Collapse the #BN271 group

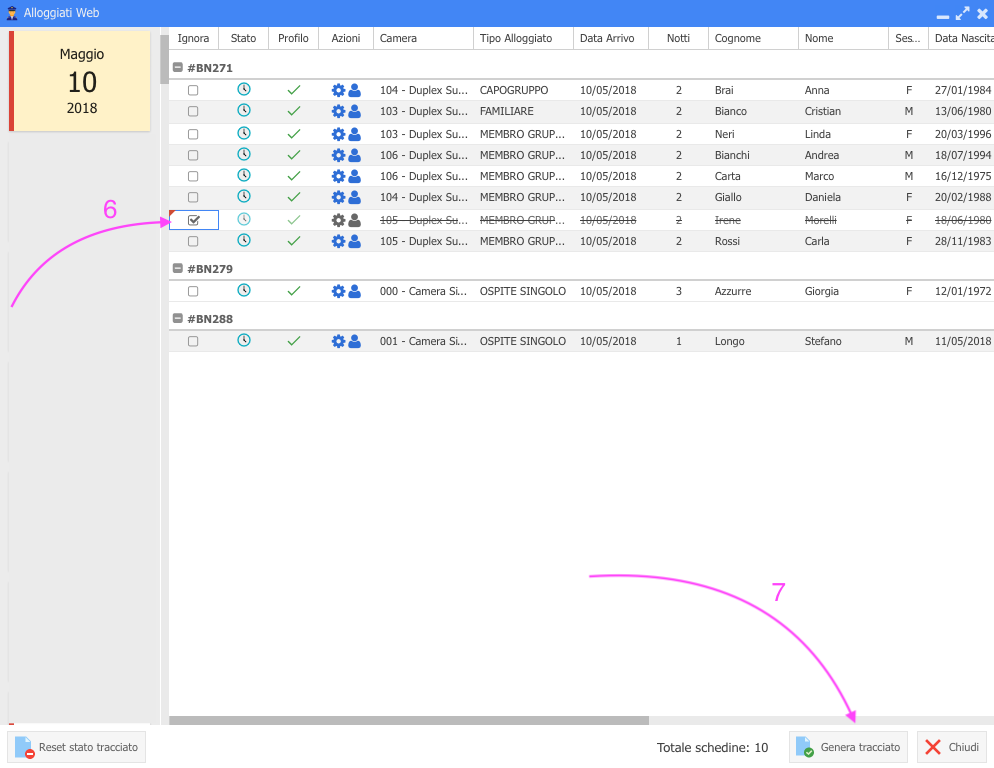178,67
